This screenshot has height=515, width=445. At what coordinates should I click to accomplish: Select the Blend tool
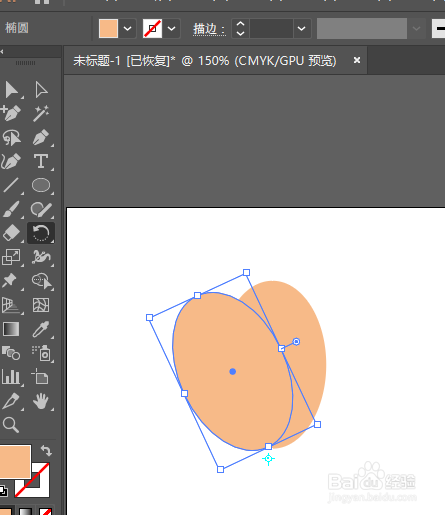coord(11,353)
